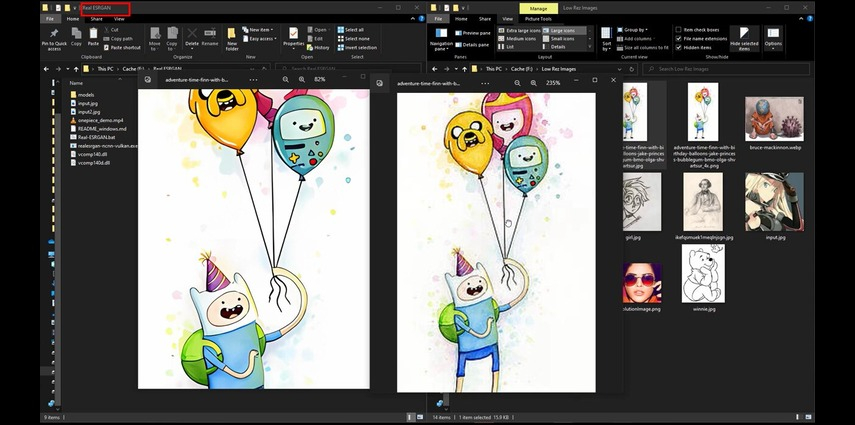This screenshot has height=425, width=855.
Task: Select the winnie.jpg thumbnail
Action: (703, 273)
